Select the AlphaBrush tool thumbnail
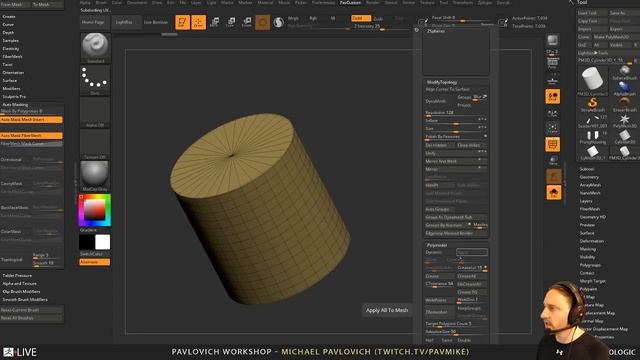The width and height of the screenshot is (640, 360). click(624, 88)
